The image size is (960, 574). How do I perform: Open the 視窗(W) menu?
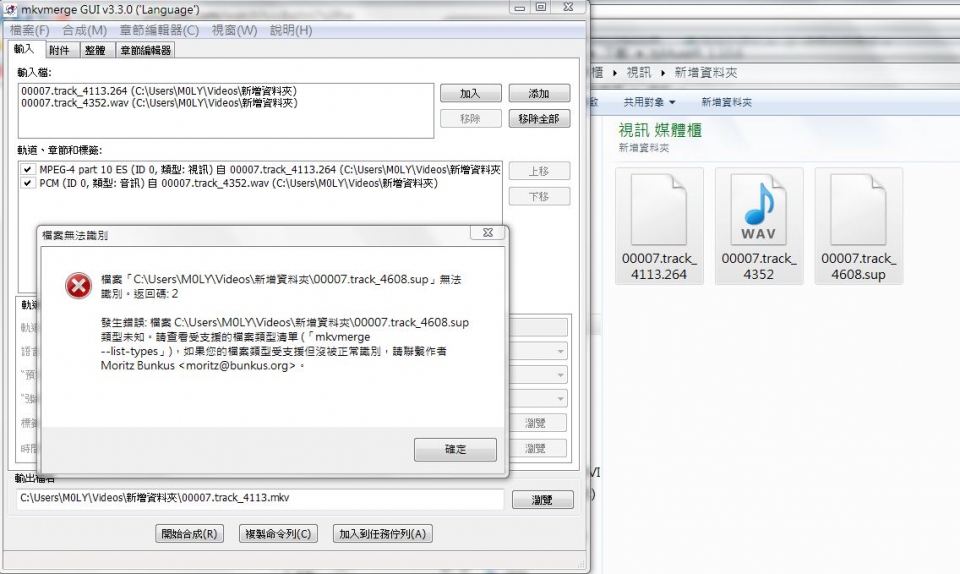click(234, 30)
